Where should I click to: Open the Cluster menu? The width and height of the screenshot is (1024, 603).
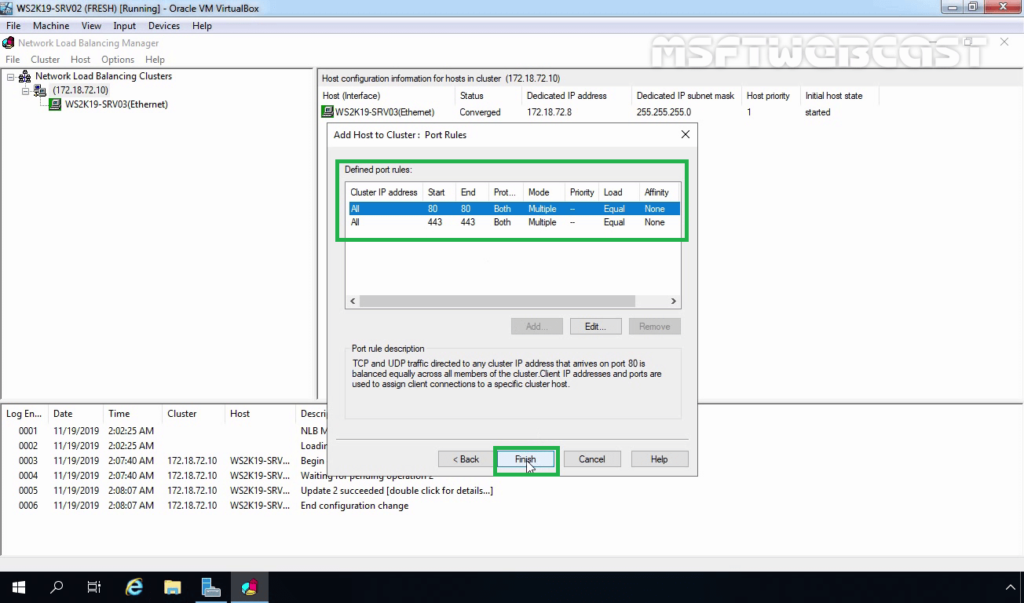pyautogui.click(x=45, y=59)
